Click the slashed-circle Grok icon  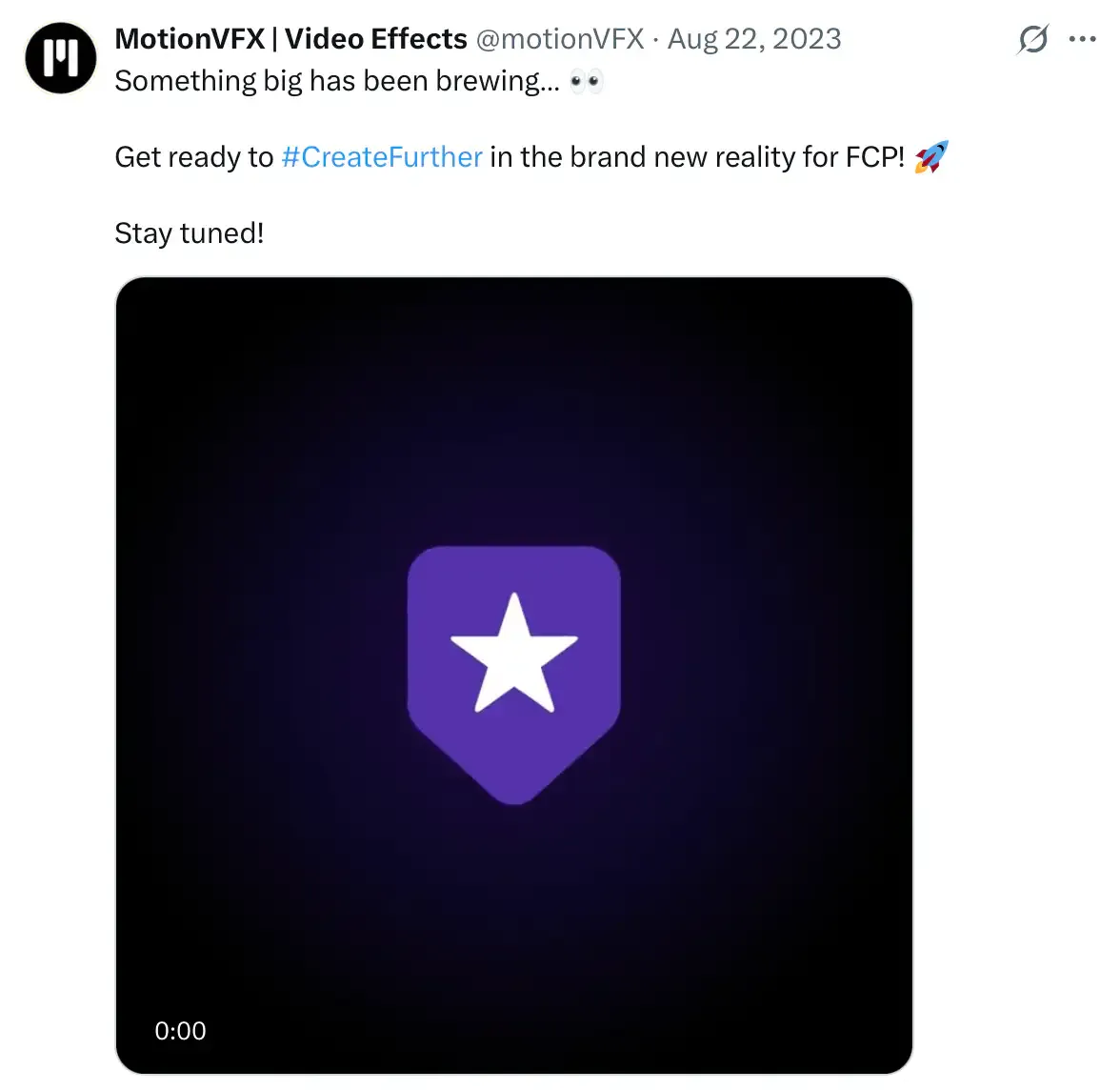tap(1032, 40)
